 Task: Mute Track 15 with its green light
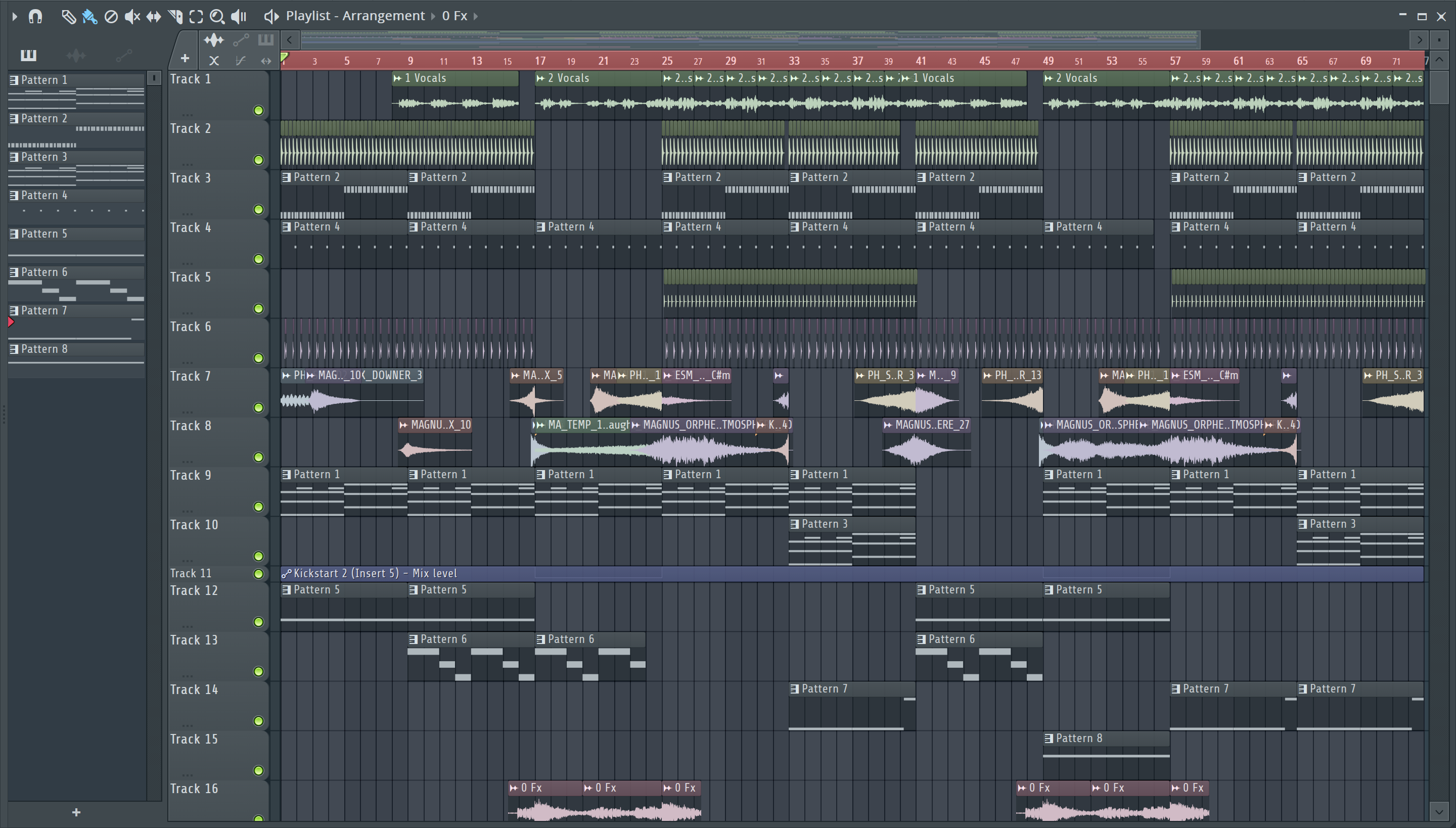click(258, 770)
